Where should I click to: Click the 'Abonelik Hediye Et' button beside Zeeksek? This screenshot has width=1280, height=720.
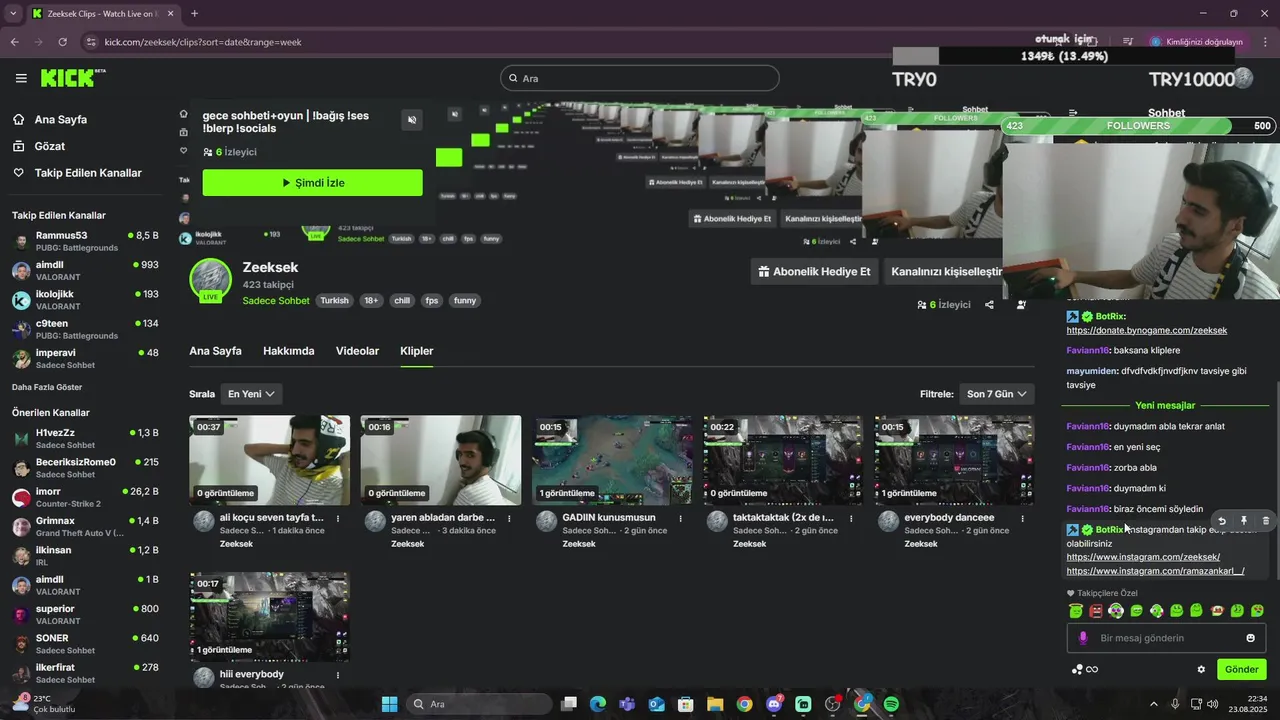[815, 271]
